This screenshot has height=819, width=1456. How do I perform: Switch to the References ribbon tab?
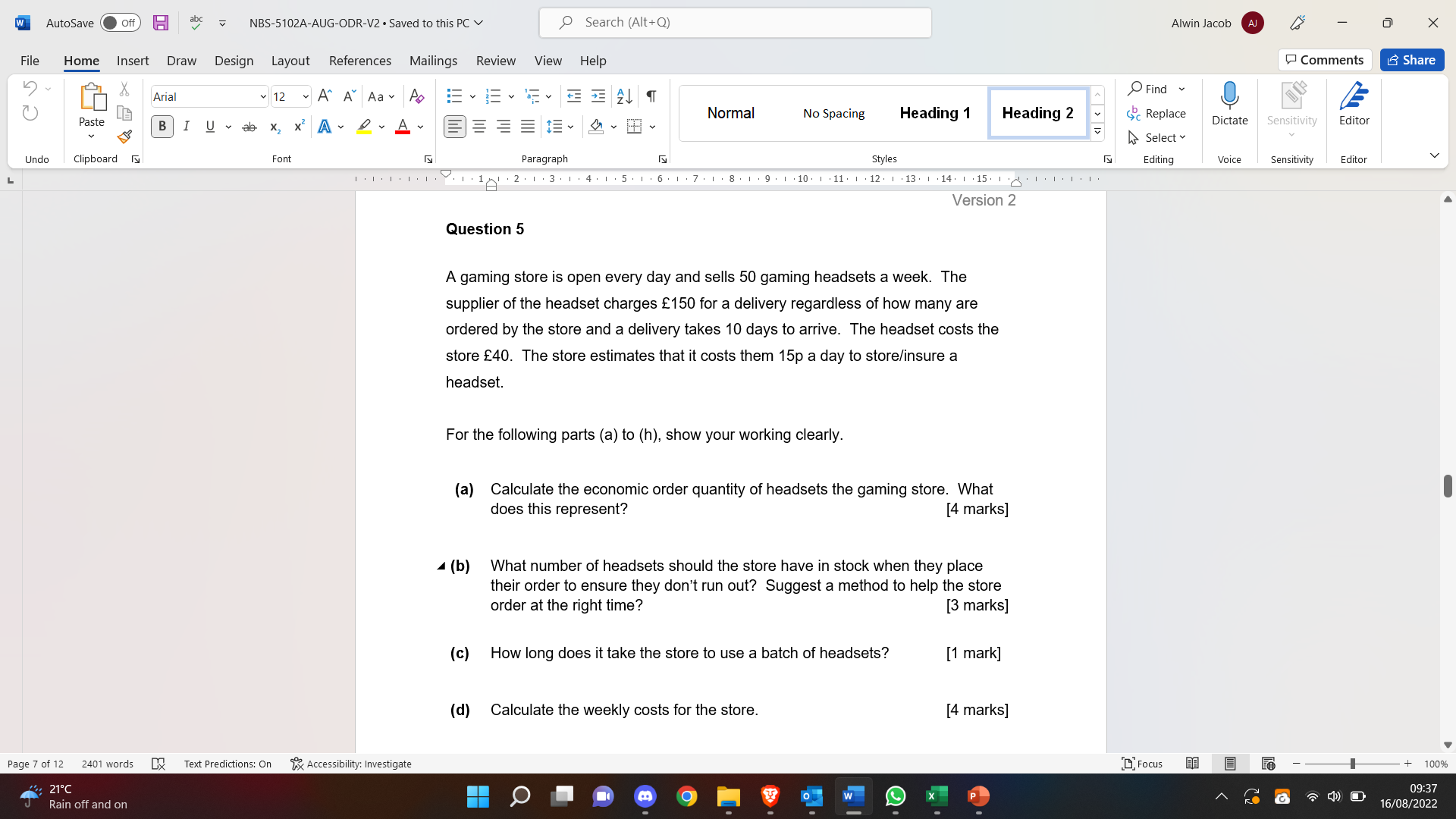pos(359,61)
